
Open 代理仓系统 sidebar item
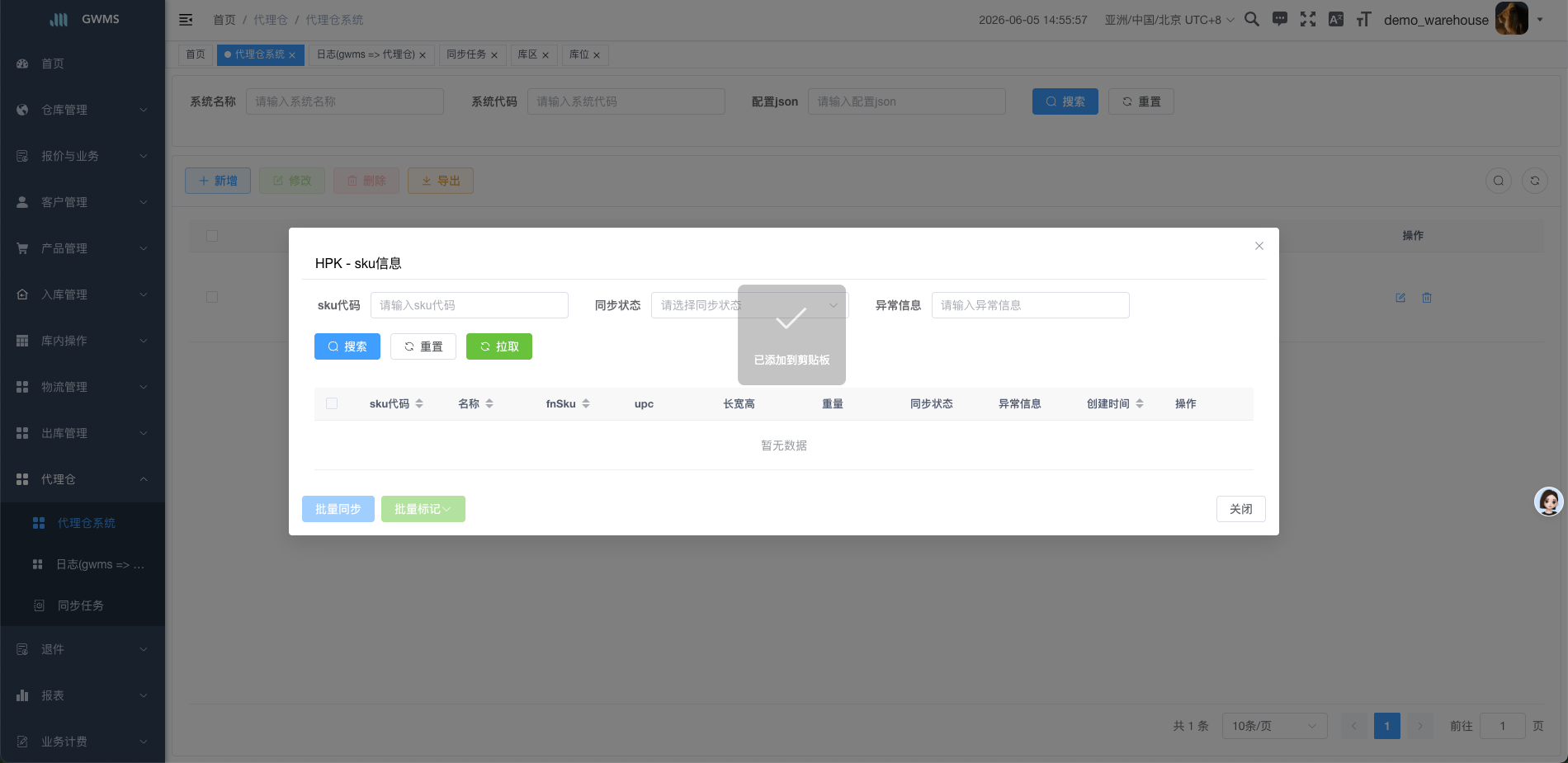click(x=83, y=523)
